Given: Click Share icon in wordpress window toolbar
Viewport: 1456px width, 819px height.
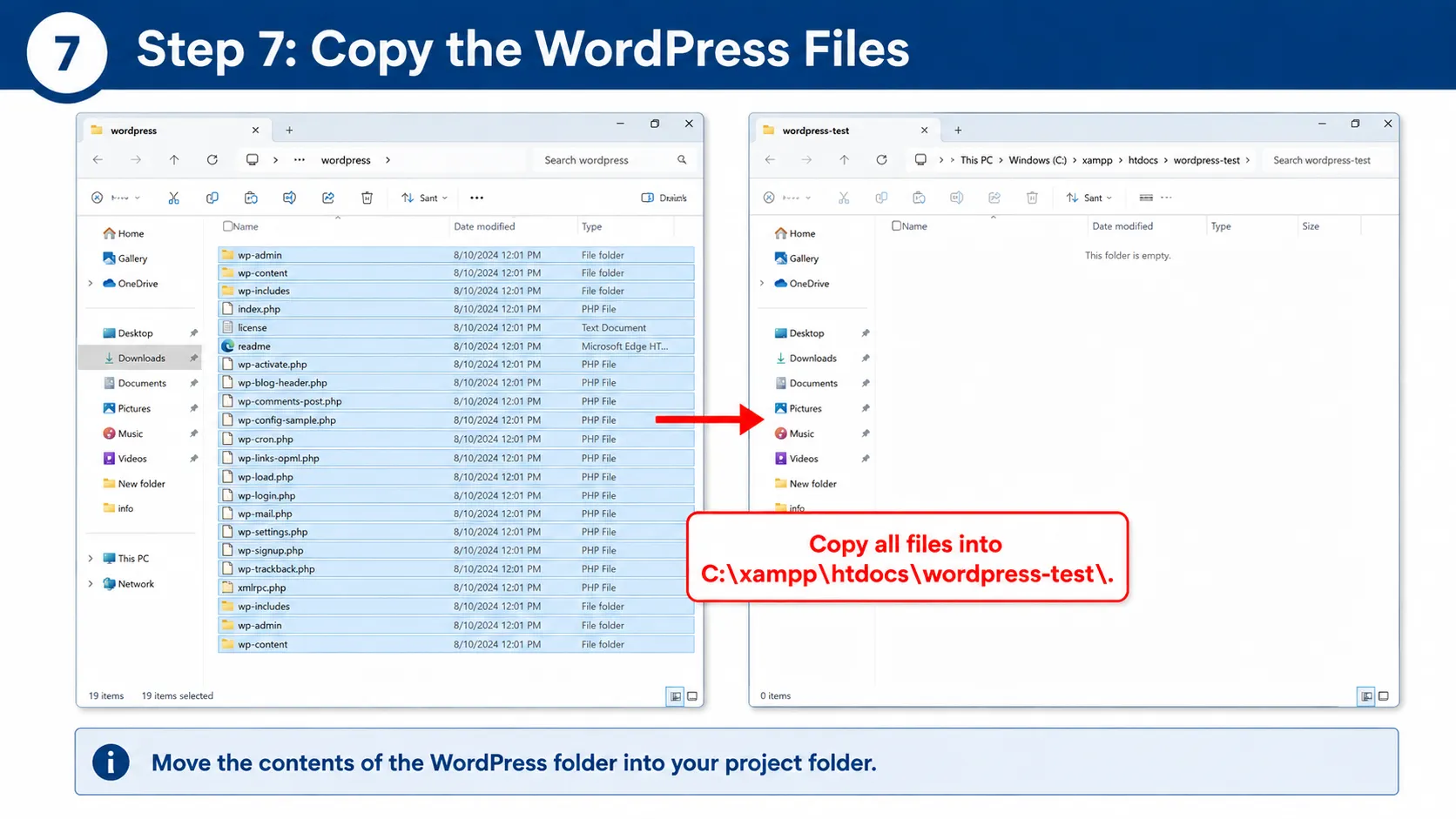Looking at the screenshot, I should coord(328,198).
